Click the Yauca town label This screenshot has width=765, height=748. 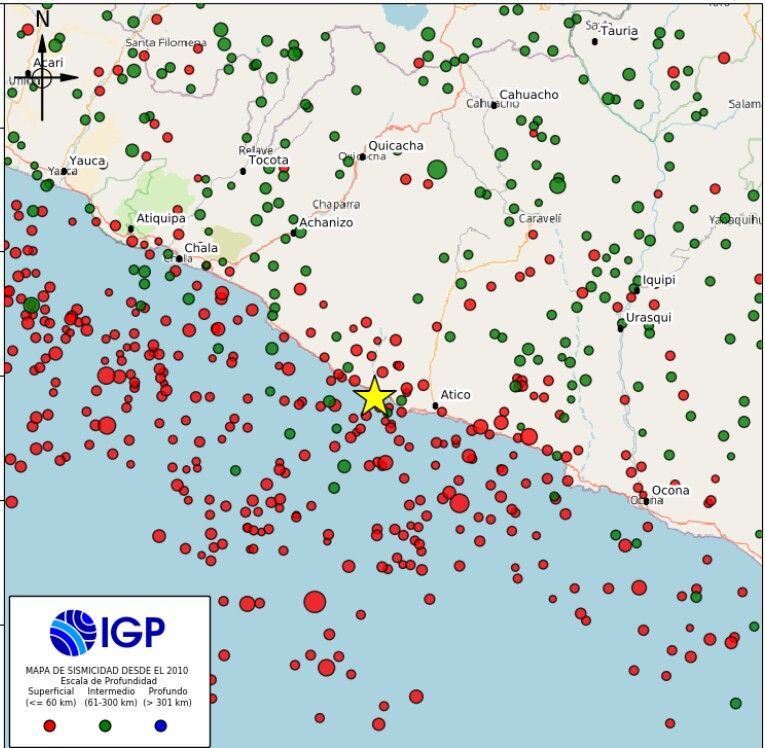point(87,161)
